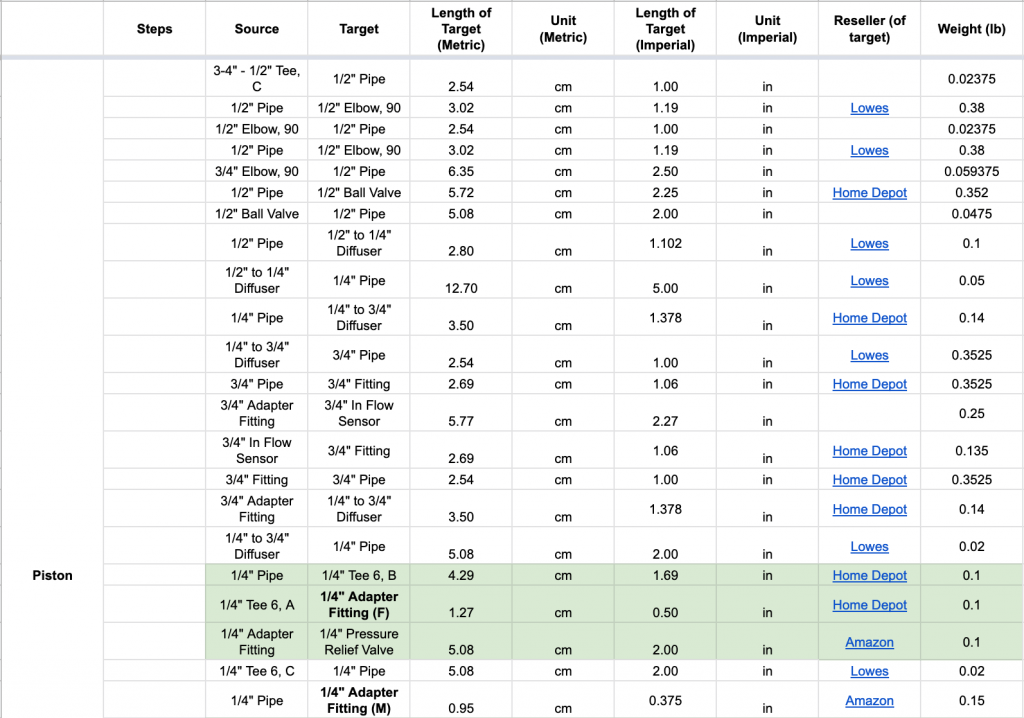Open Lowes link for 1/2" to 1/4" Diffuser row
Screen dimensions: 1024x718
coord(869,244)
